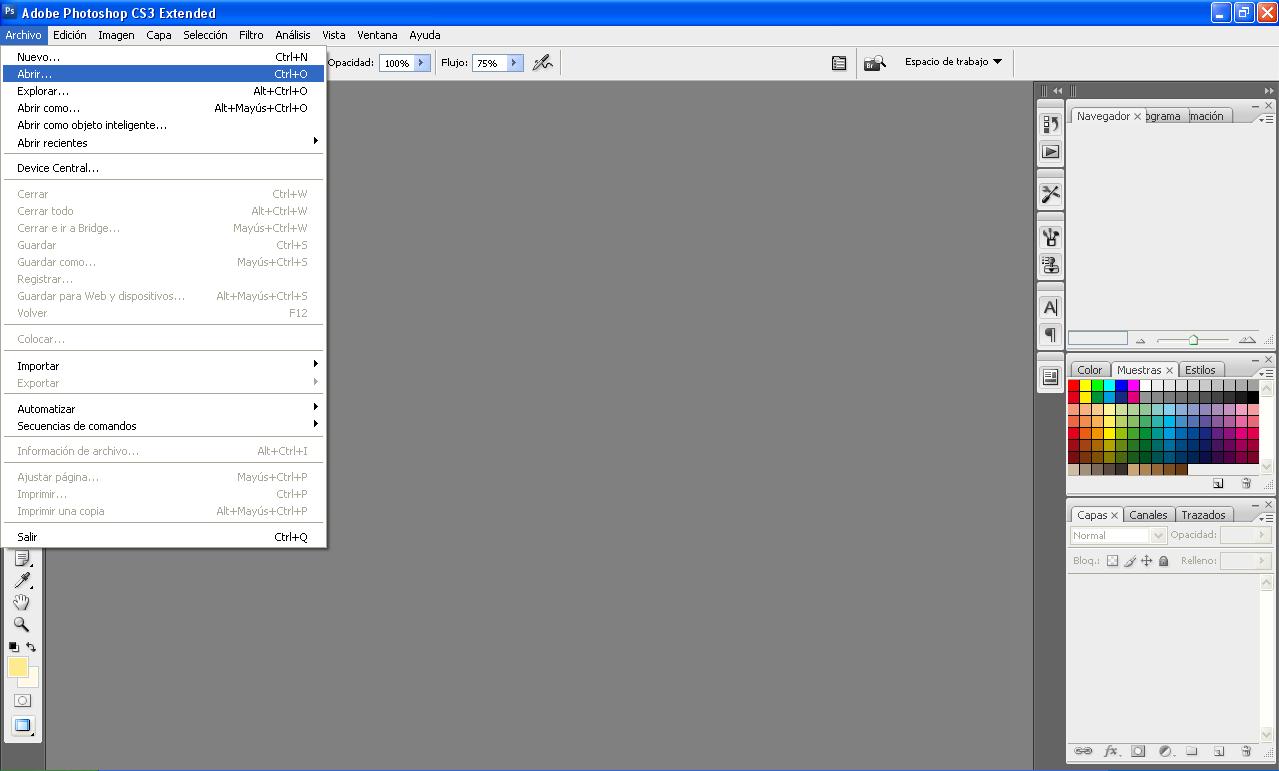
Task: Toggle lock all padlock in Capas
Action: pyautogui.click(x=1164, y=561)
